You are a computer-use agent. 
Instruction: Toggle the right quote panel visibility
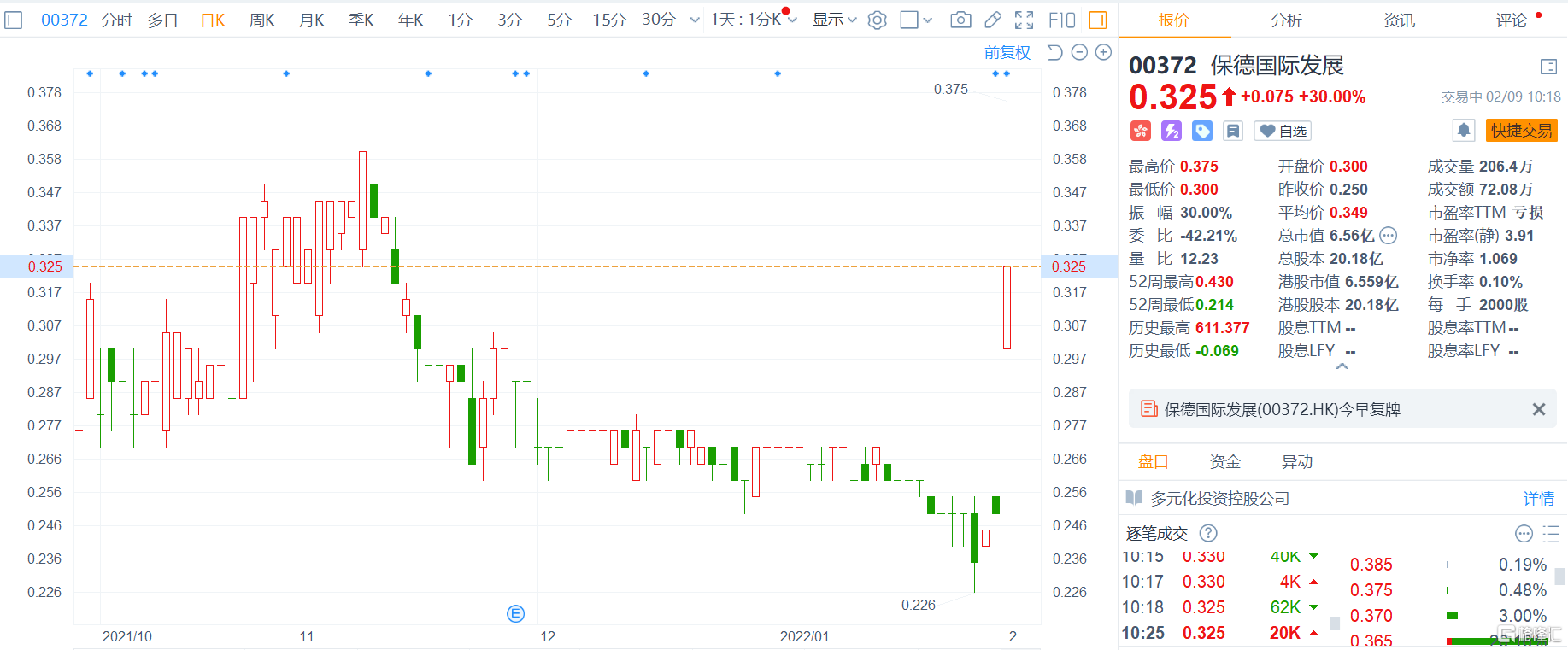point(1098,20)
